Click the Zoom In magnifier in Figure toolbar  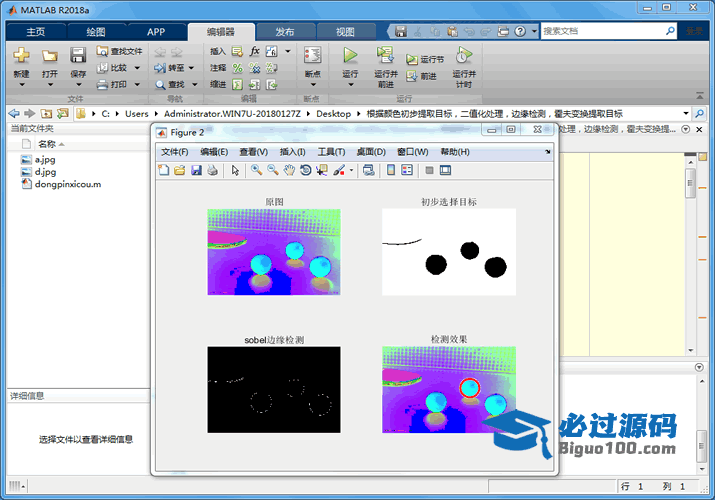click(x=257, y=171)
